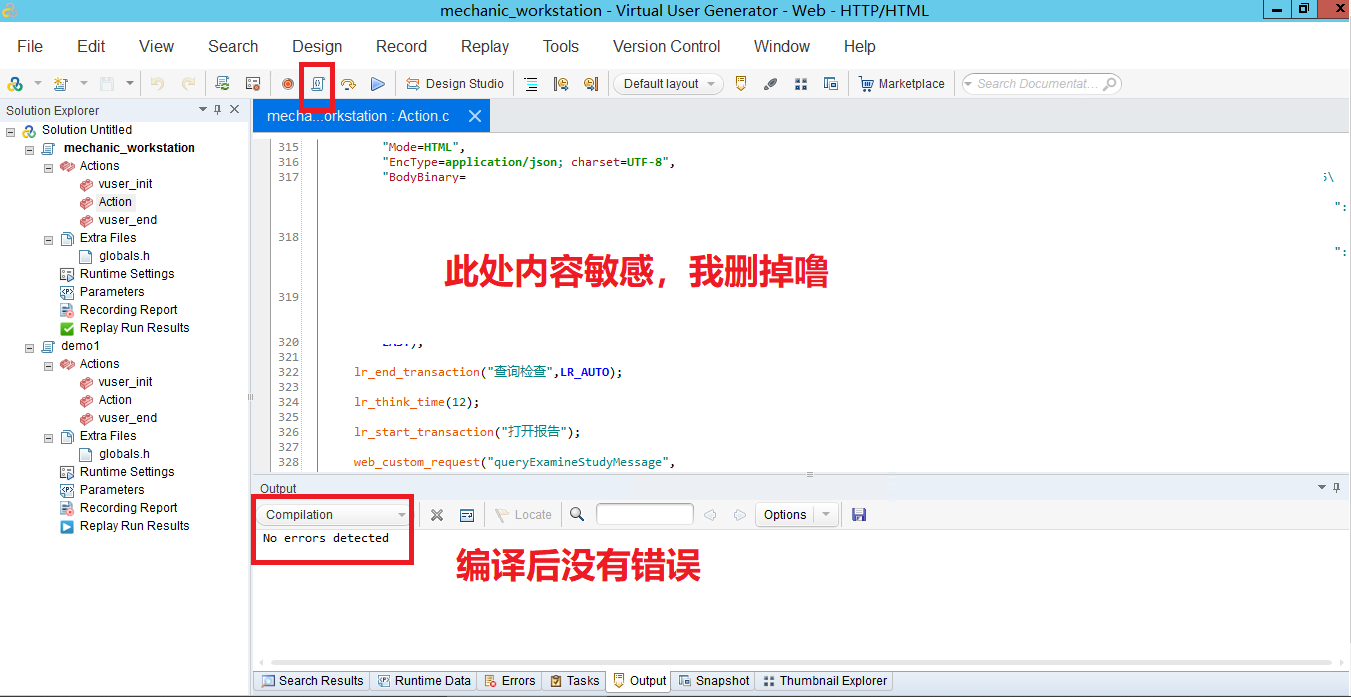Screen dimensions: 1351x697
Task: Open the Design menu
Action: click(317, 46)
